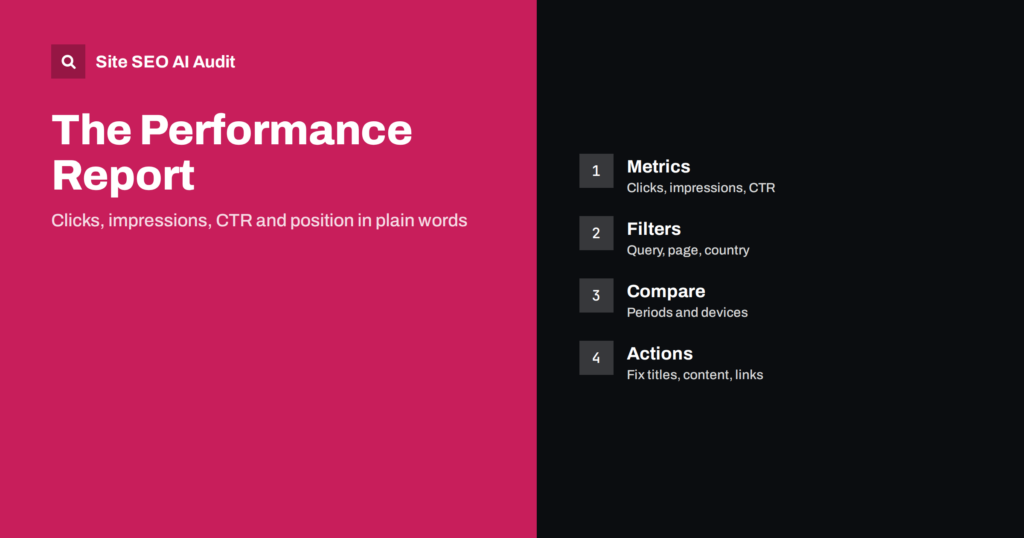Click the number 3 box

596,295
